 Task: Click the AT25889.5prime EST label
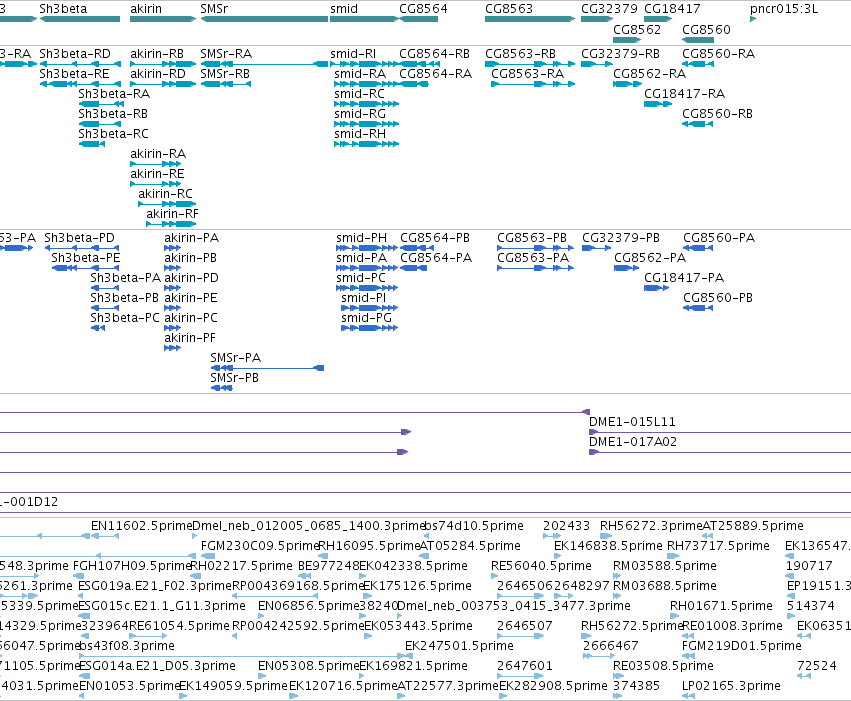coord(753,526)
